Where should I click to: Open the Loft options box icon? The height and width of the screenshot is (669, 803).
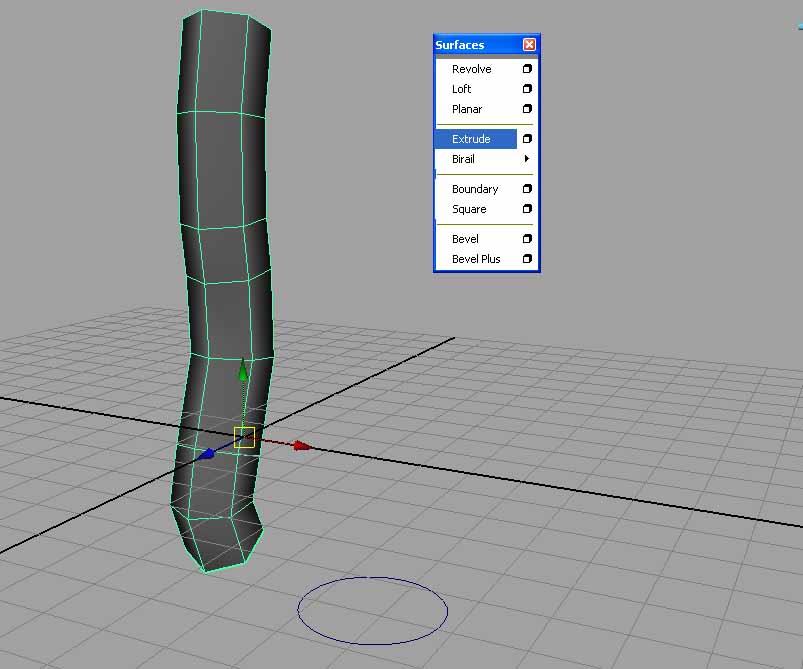coord(527,89)
